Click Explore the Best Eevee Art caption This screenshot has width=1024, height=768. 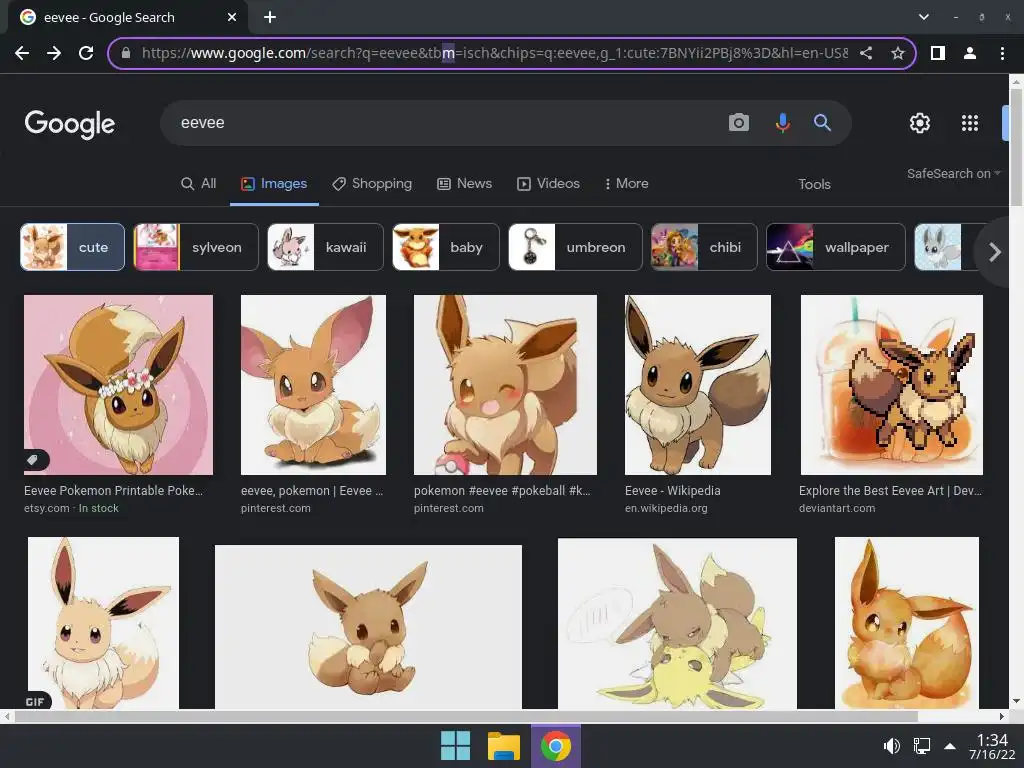[890, 490]
